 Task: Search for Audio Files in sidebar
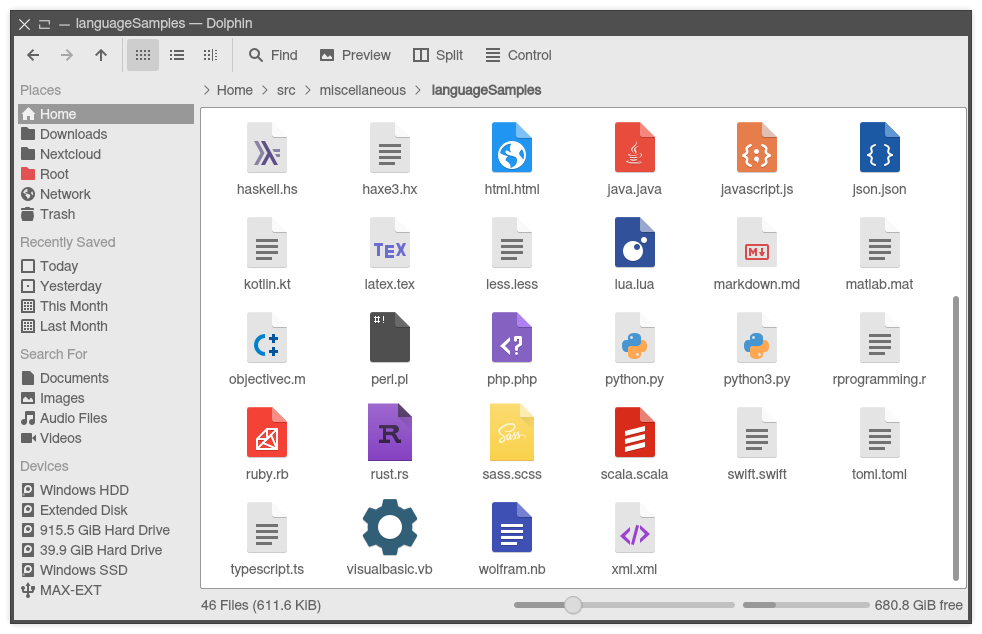coord(106,418)
